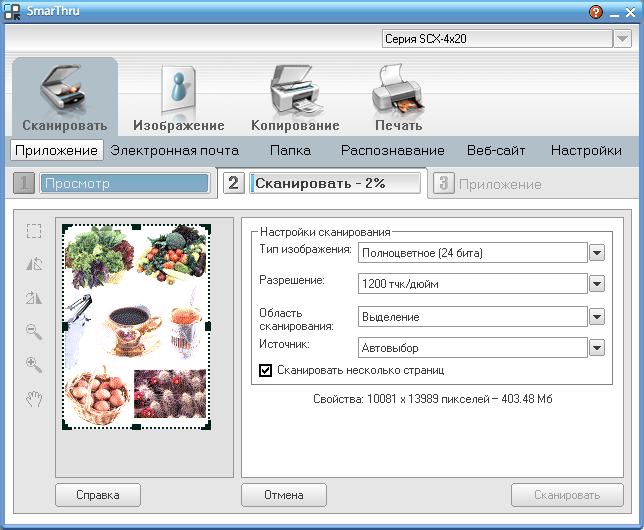The image size is (644, 530).
Task: Switch to the Папка tab
Action: [290, 150]
